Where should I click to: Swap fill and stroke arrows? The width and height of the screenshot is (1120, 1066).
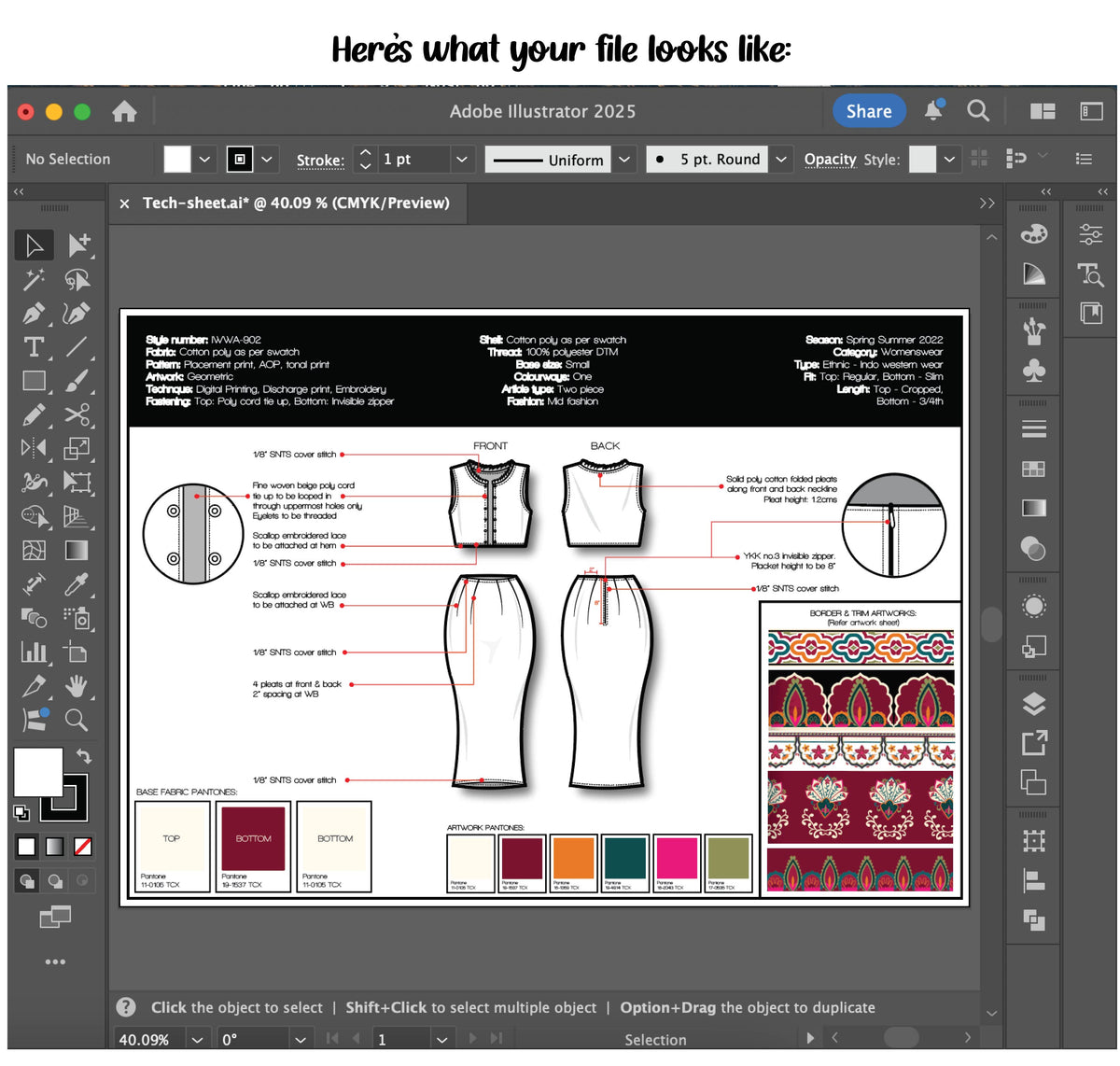[84, 756]
